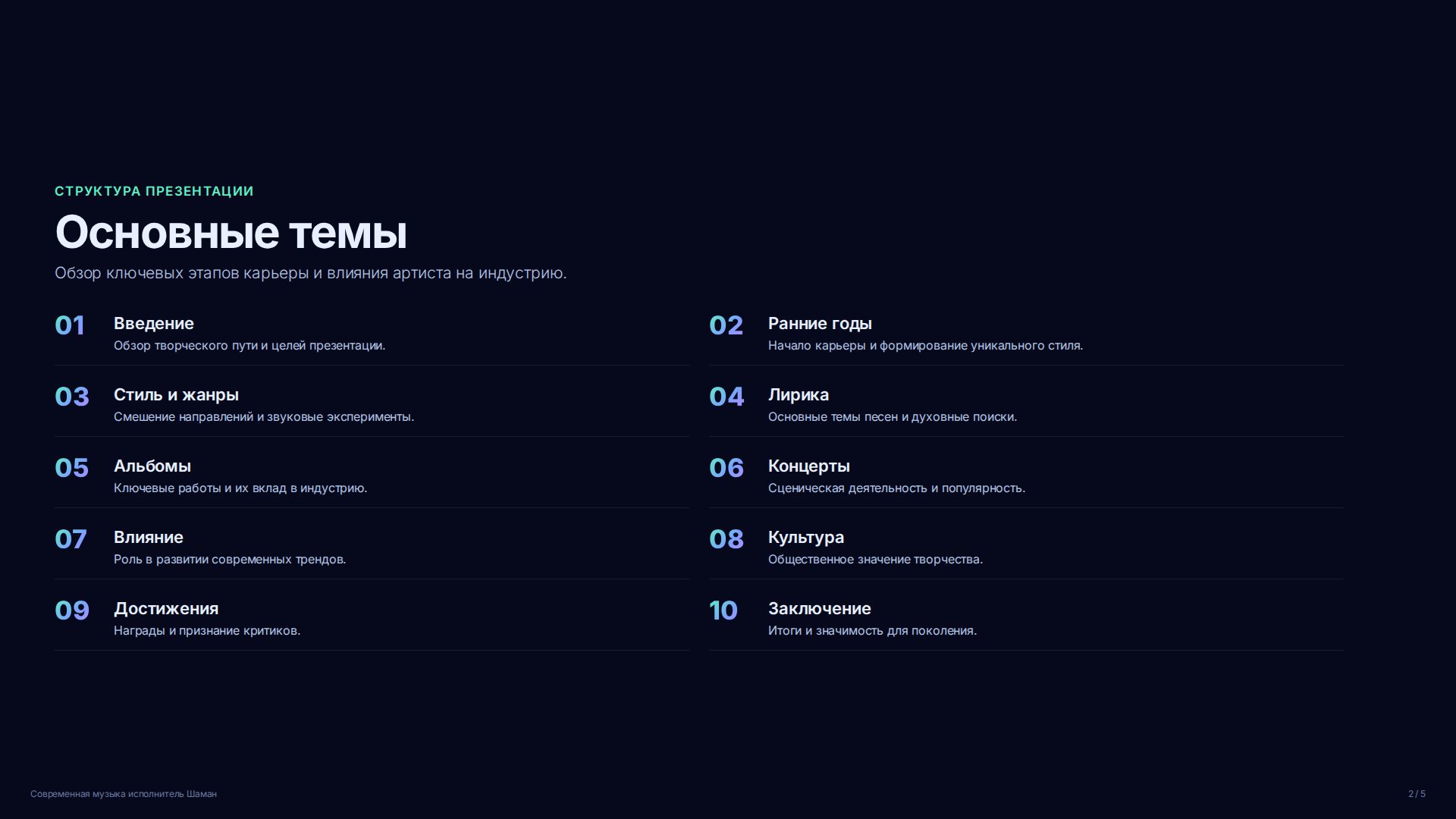The height and width of the screenshot is (819, 1456).
Task: Click 'Общественное значение творчества.'
Action: [875, 560]
